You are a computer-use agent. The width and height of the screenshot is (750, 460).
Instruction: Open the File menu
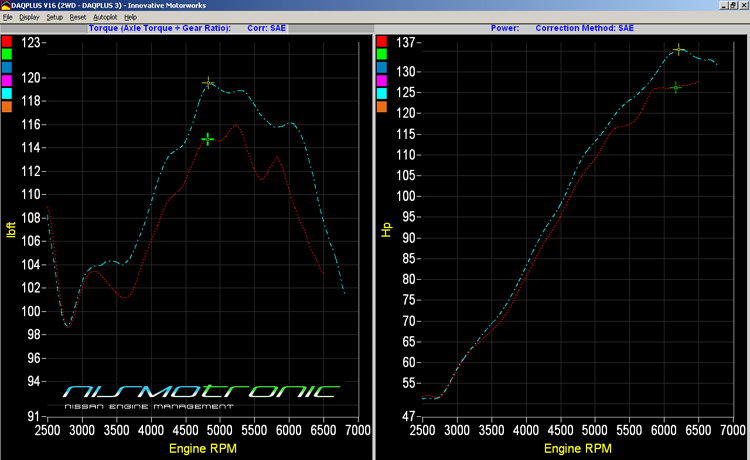tap(8, 18)
